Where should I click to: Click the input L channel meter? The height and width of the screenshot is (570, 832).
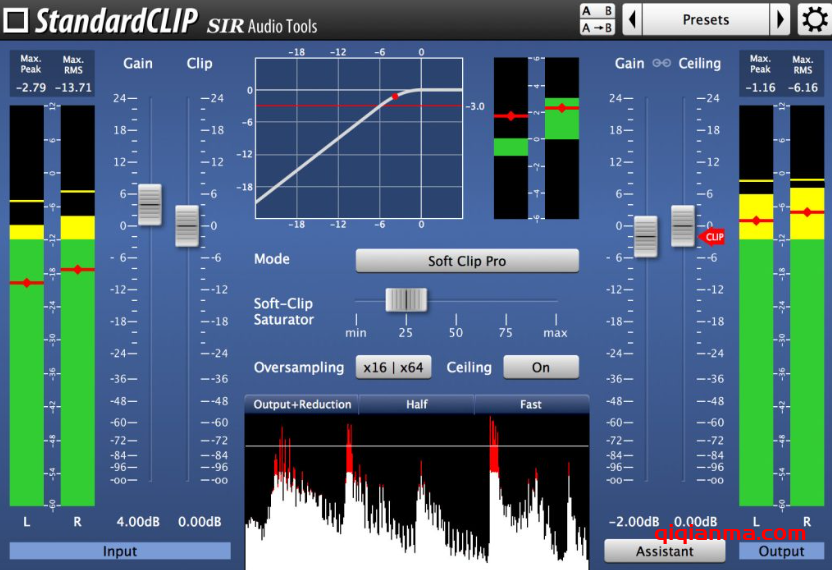click(x=27, y=305)
